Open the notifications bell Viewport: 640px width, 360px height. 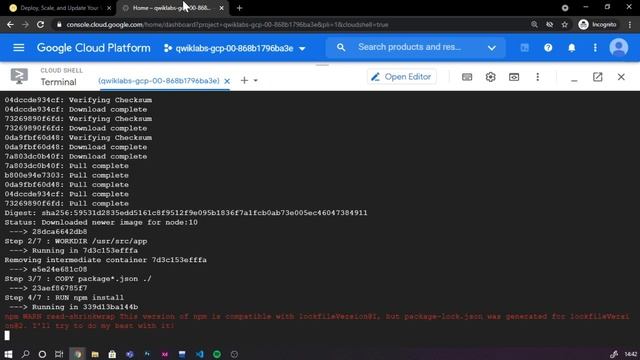[571, 48]
